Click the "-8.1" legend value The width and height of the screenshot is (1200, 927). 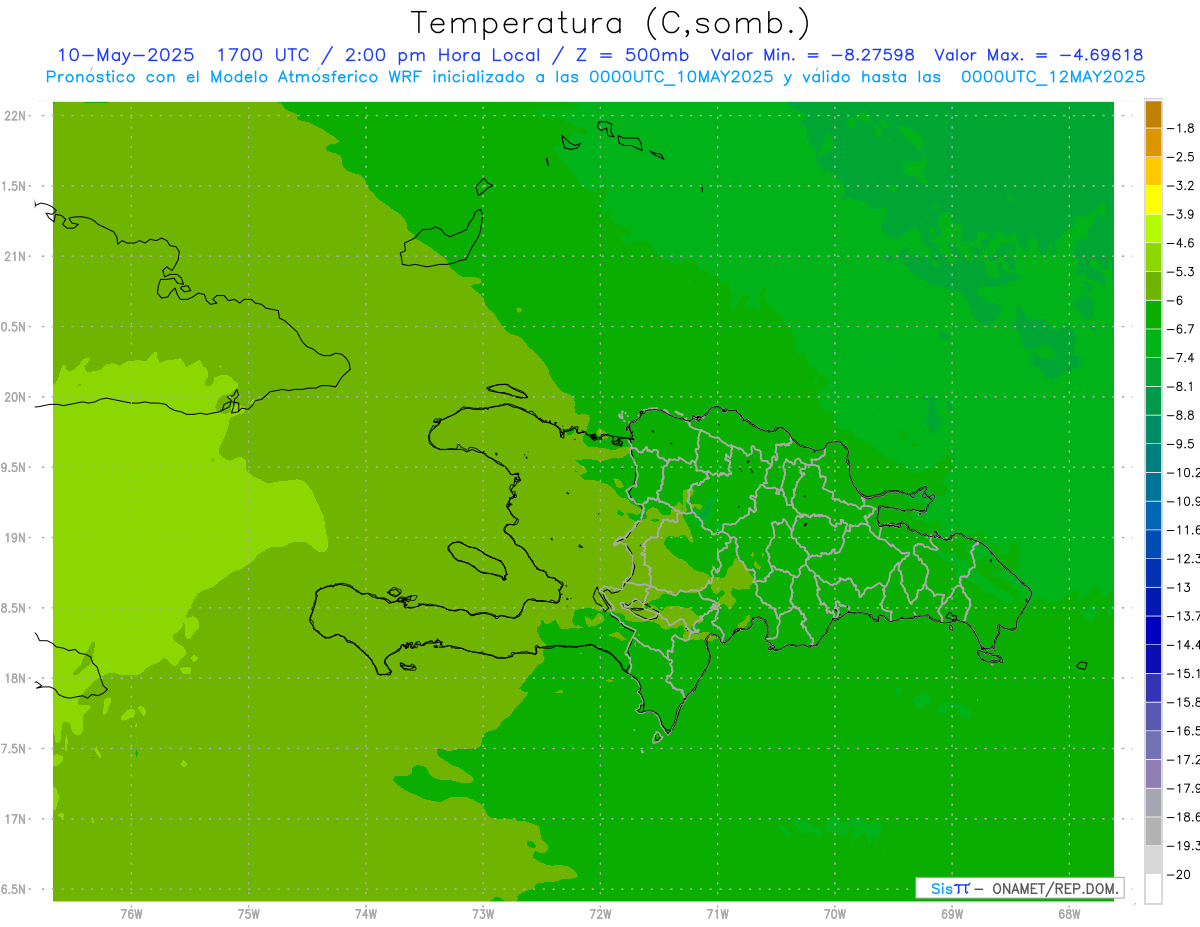point(1181,386)
